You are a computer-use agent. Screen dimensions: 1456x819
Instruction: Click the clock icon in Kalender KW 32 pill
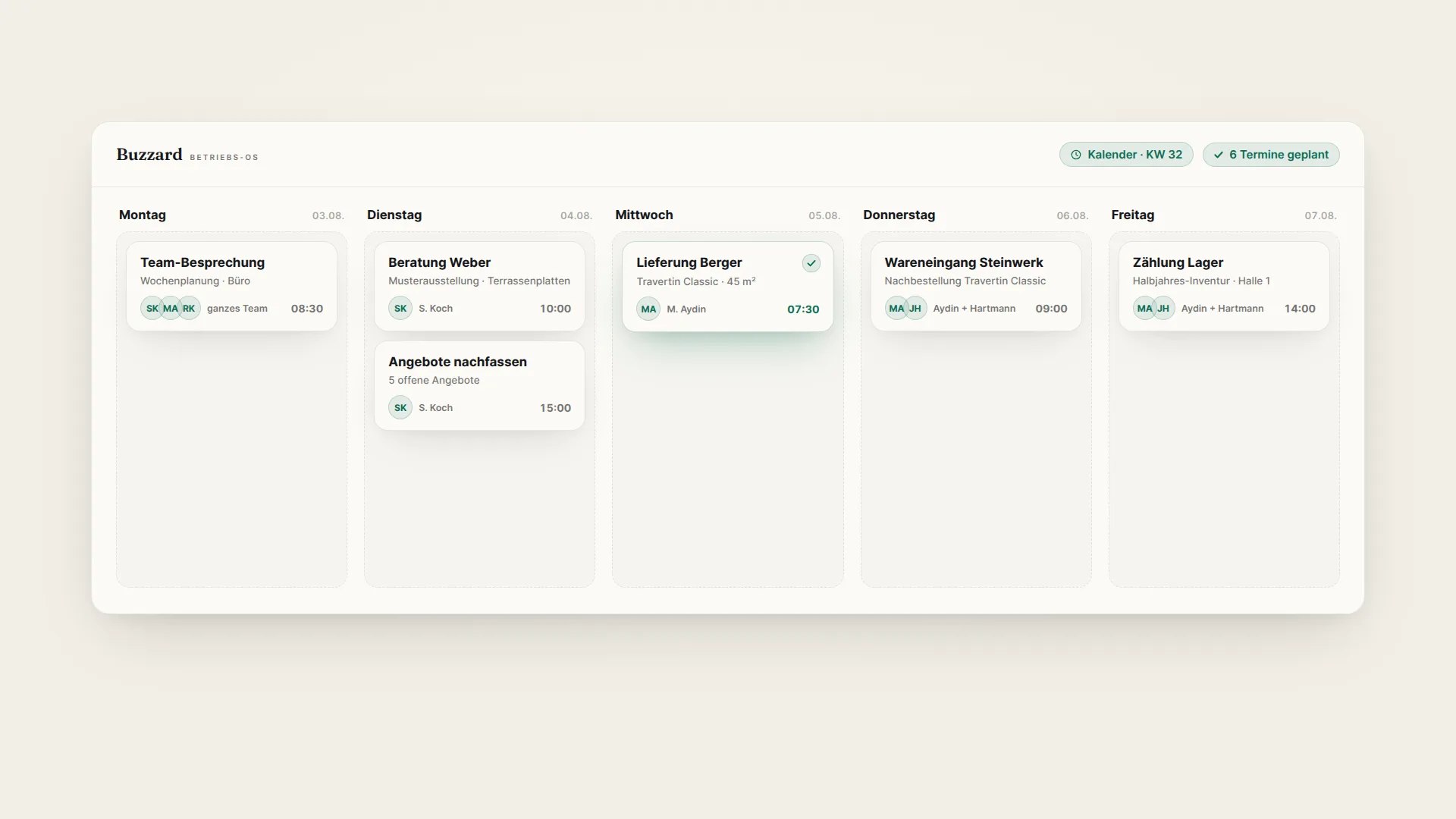pos(1075,155)
